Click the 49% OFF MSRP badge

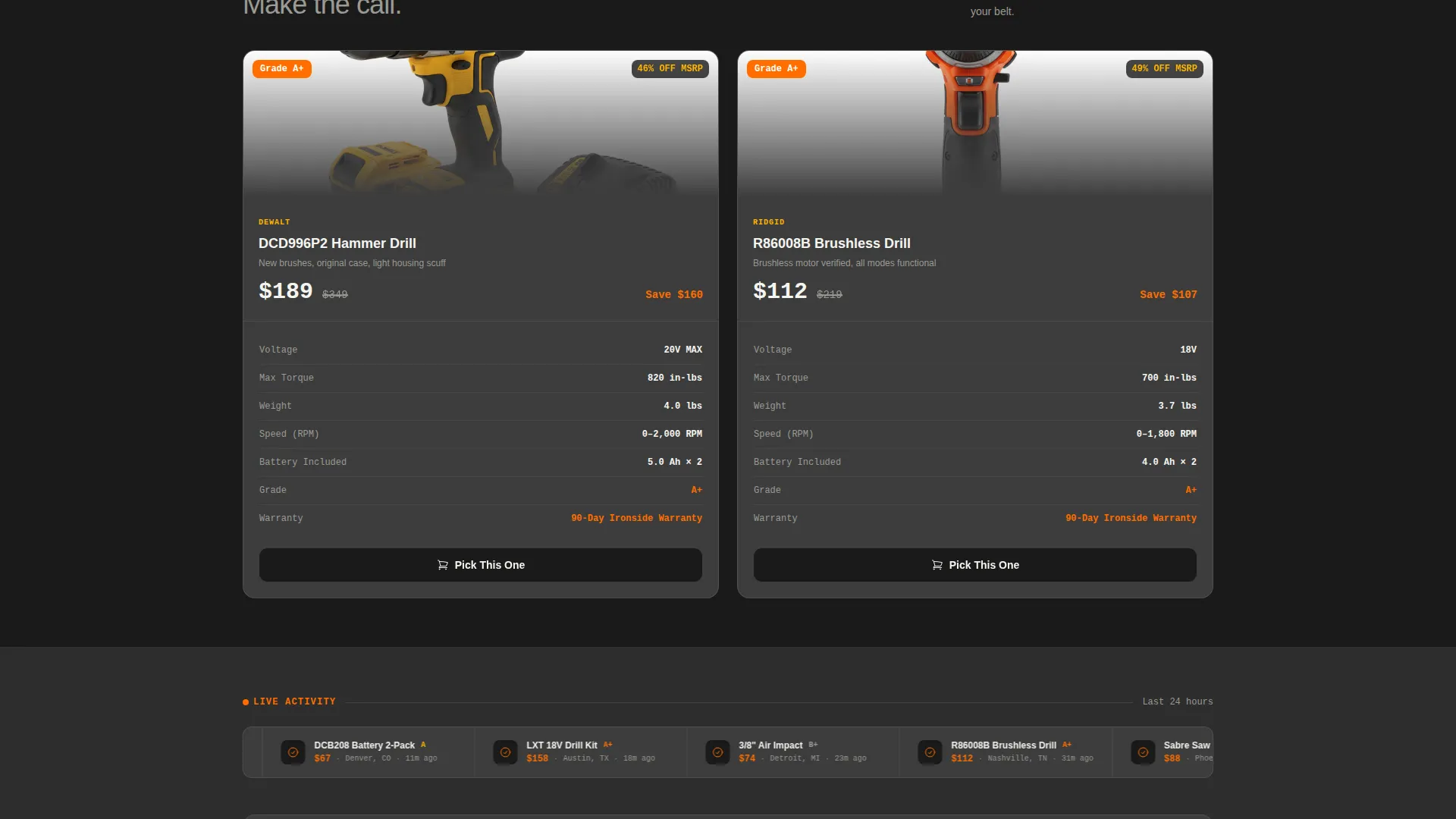[x=1164, y=68]
